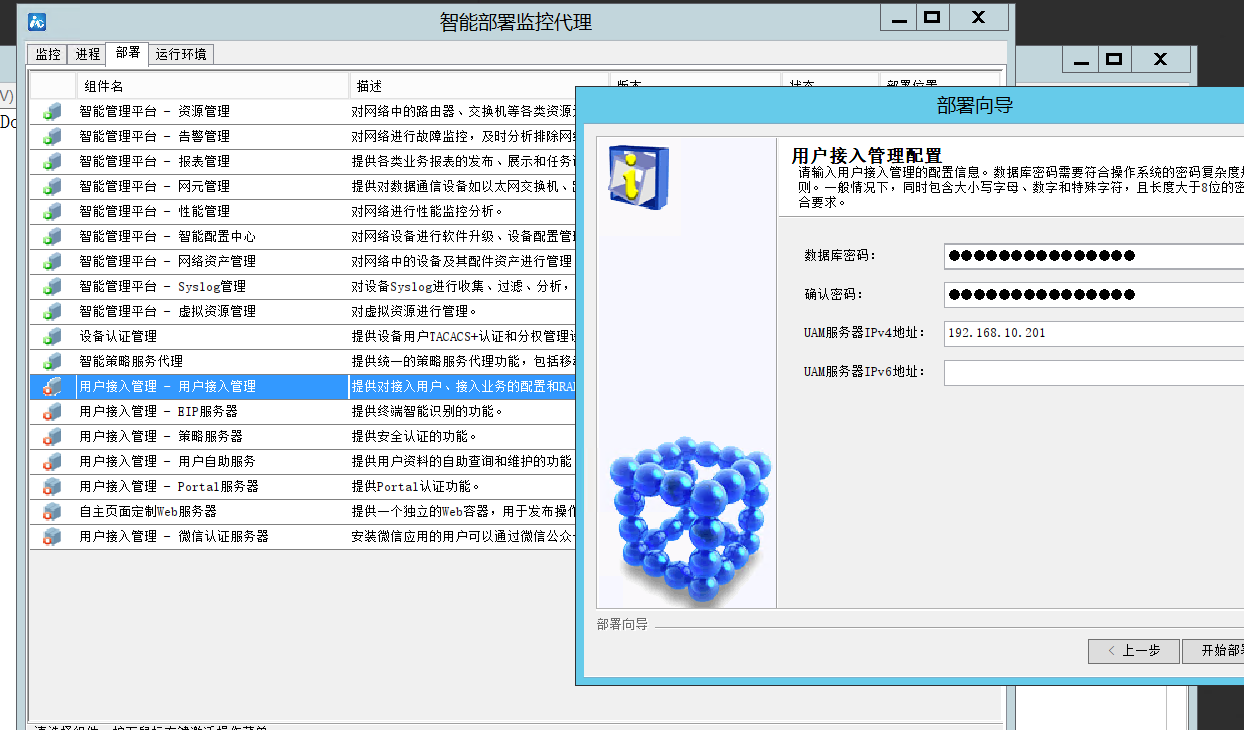Select the 自主页面定制Web服务器 name
Screen dimensions: 1244x730
coord(148,511)
